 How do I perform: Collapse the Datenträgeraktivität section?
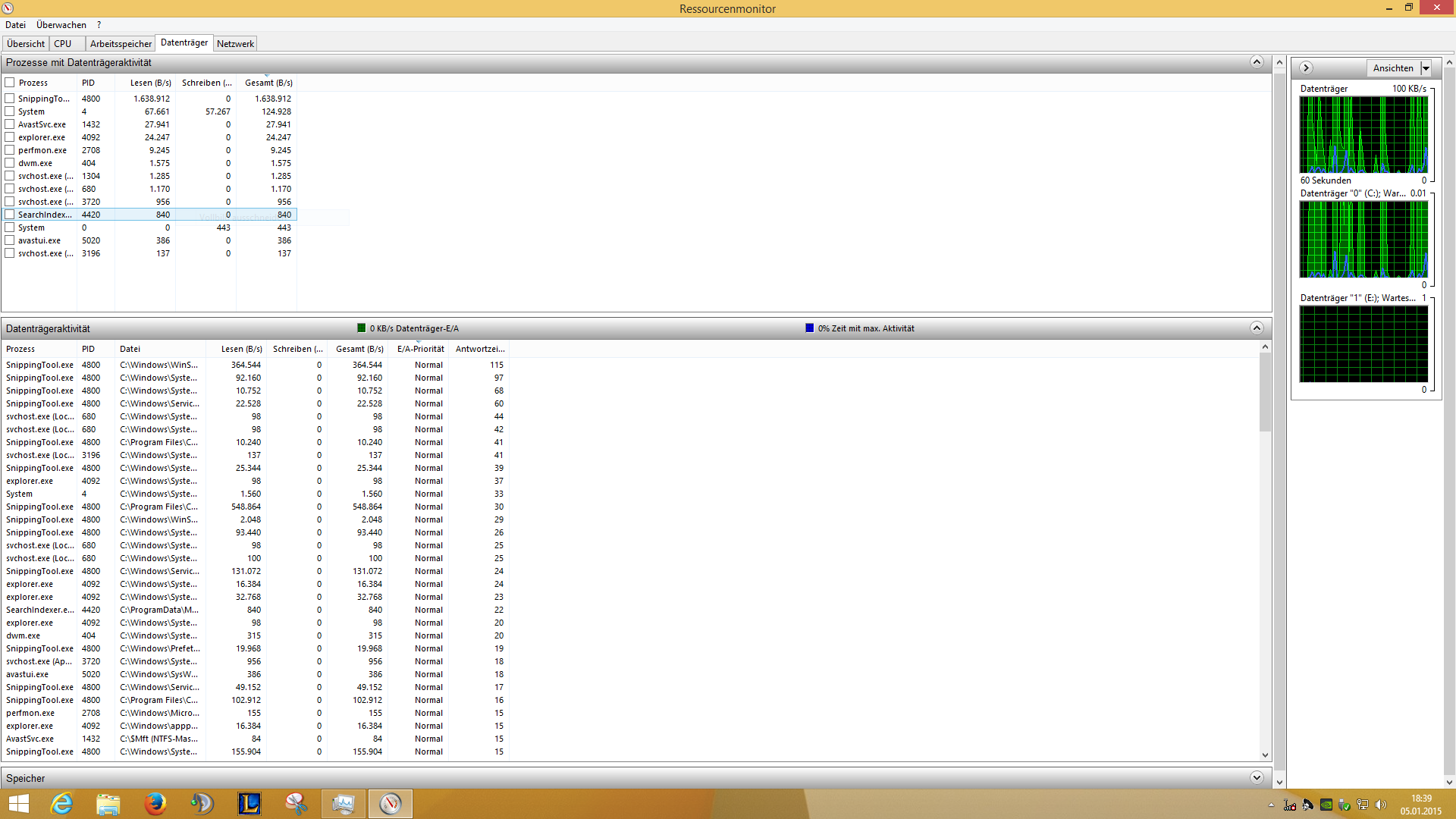click(x=1257, y=328)
